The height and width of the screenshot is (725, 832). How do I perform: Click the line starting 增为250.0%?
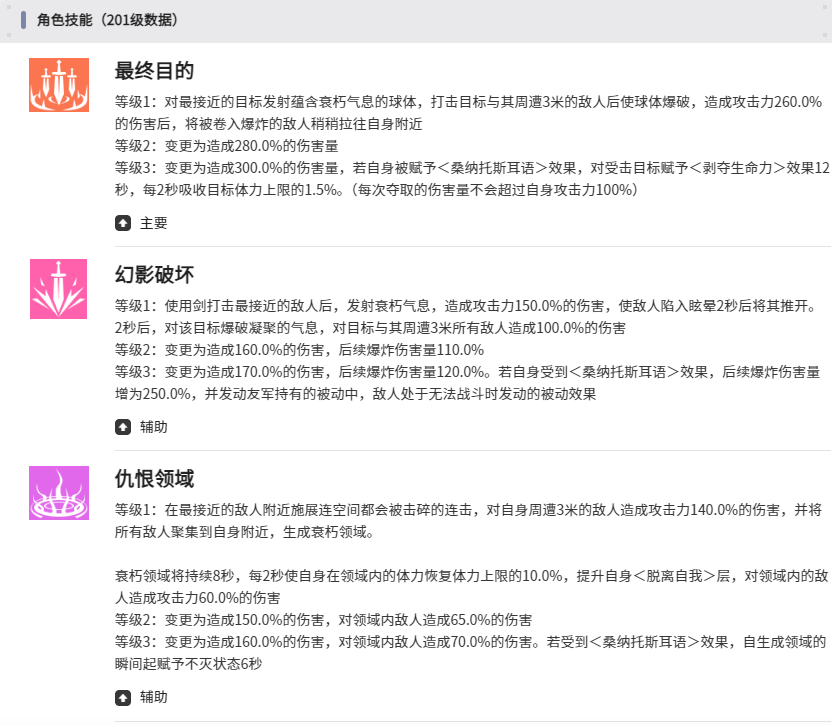pos(356,394)
